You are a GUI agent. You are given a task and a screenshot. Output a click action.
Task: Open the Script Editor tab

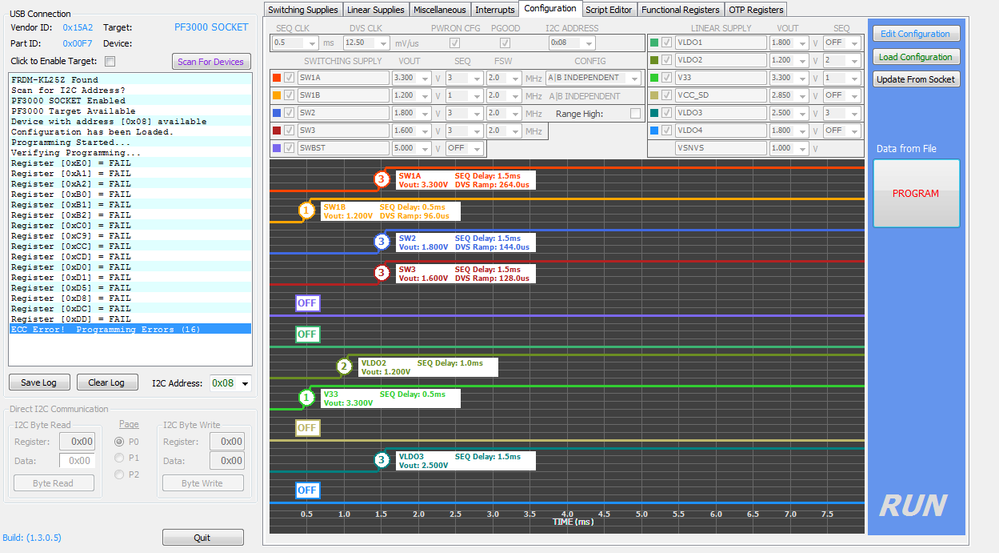pos(608,10)
